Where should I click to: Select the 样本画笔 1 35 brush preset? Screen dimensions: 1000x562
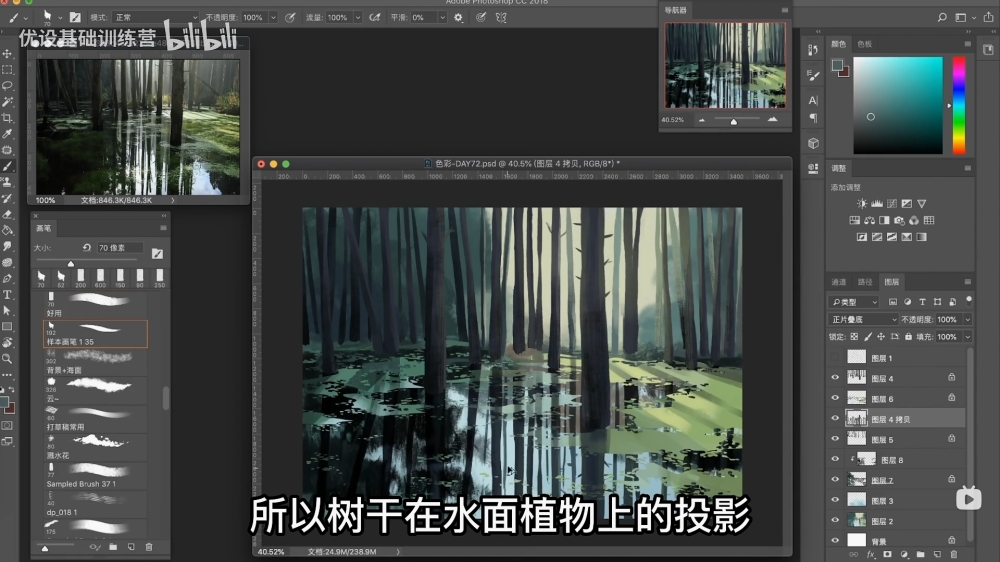[x=95, y=334]
